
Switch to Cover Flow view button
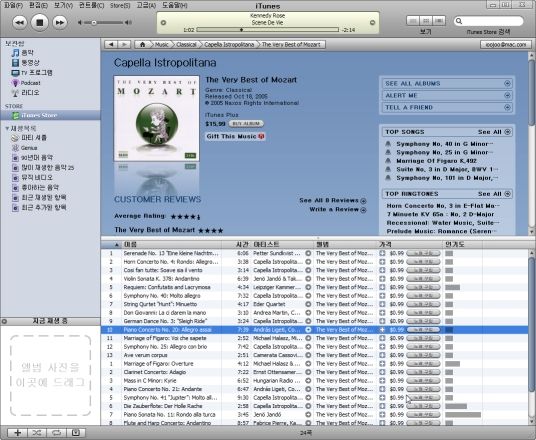439,21
